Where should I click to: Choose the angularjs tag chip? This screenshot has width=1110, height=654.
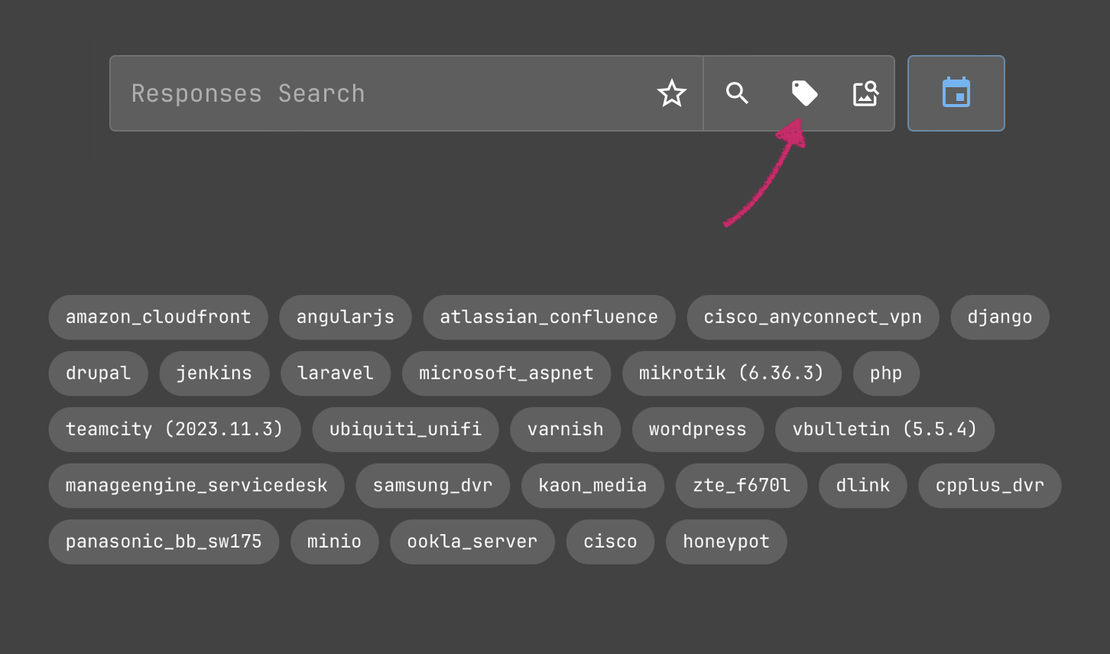tap(345, 317)
